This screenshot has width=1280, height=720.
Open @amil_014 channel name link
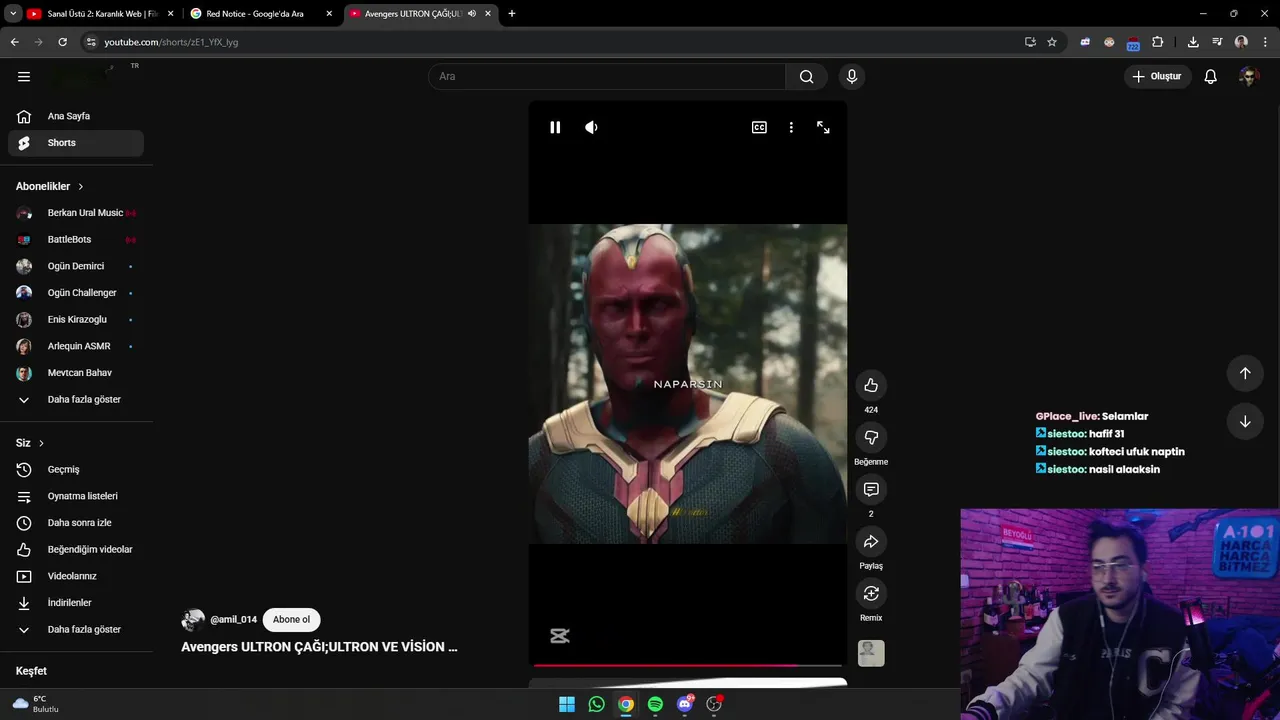[233, 620]
